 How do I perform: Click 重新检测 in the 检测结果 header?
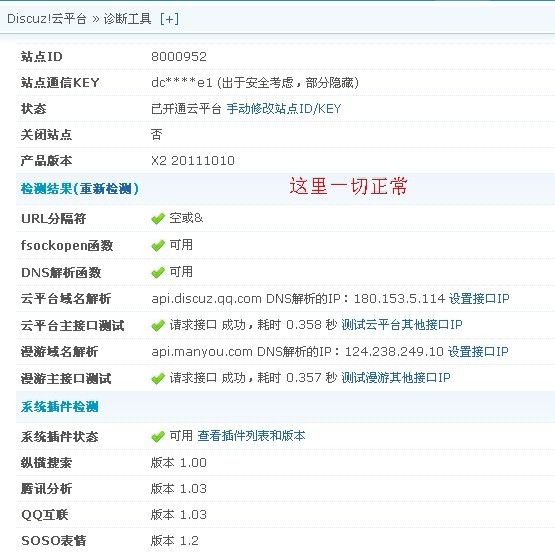[x=106, y=189]
